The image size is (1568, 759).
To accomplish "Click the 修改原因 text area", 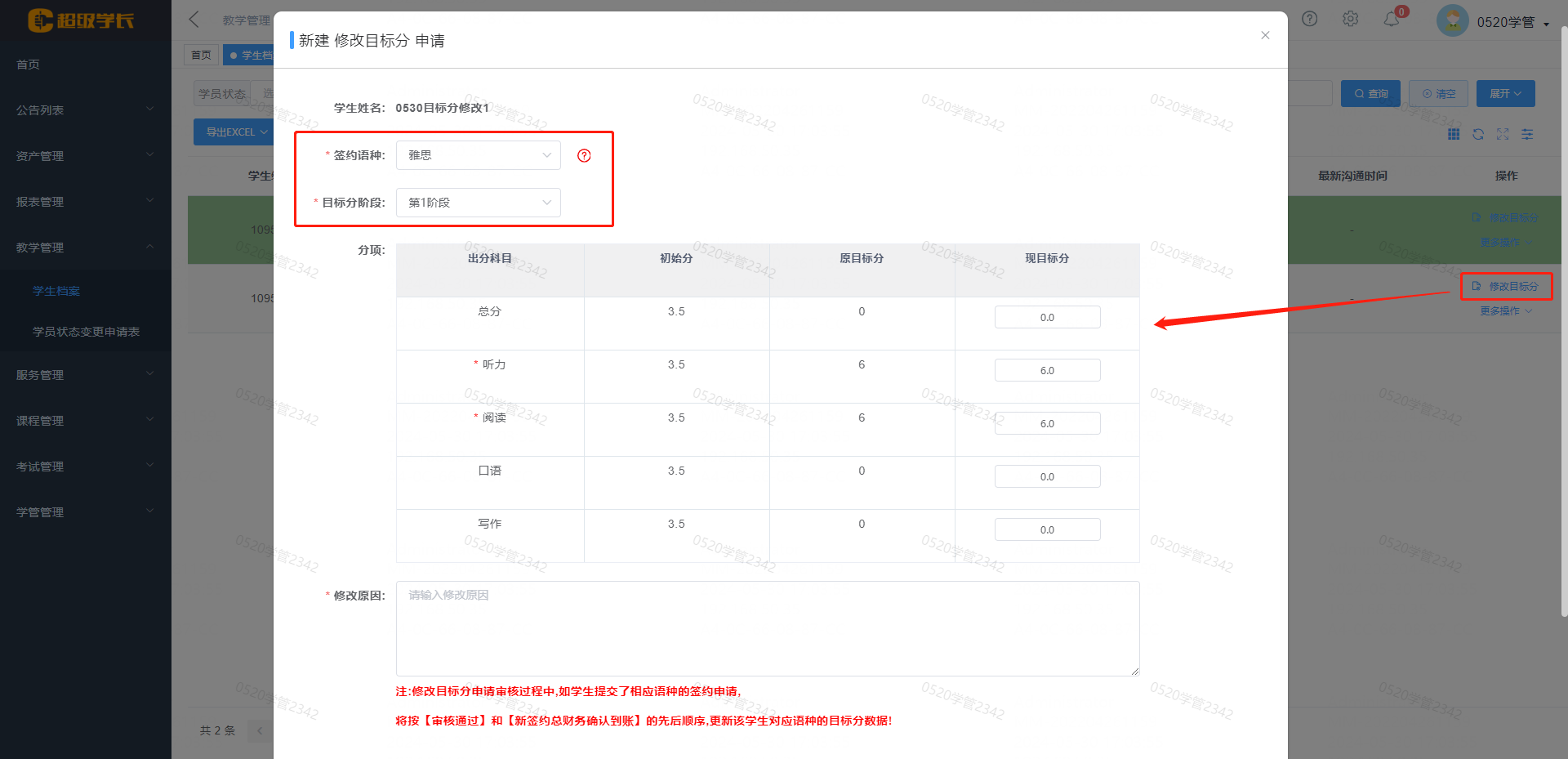I will click(x=767, y=628).
